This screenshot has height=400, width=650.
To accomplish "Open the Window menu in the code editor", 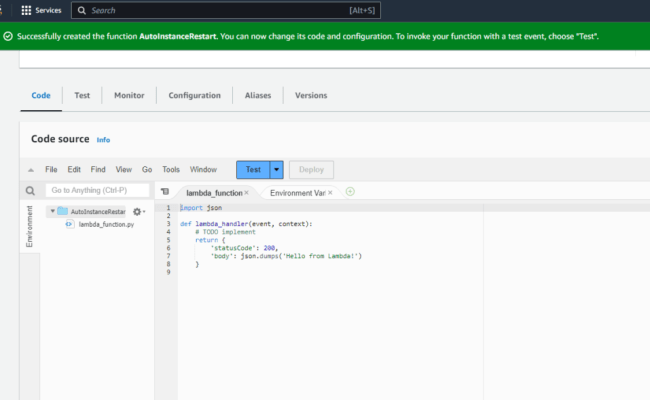I will point(203,170).
